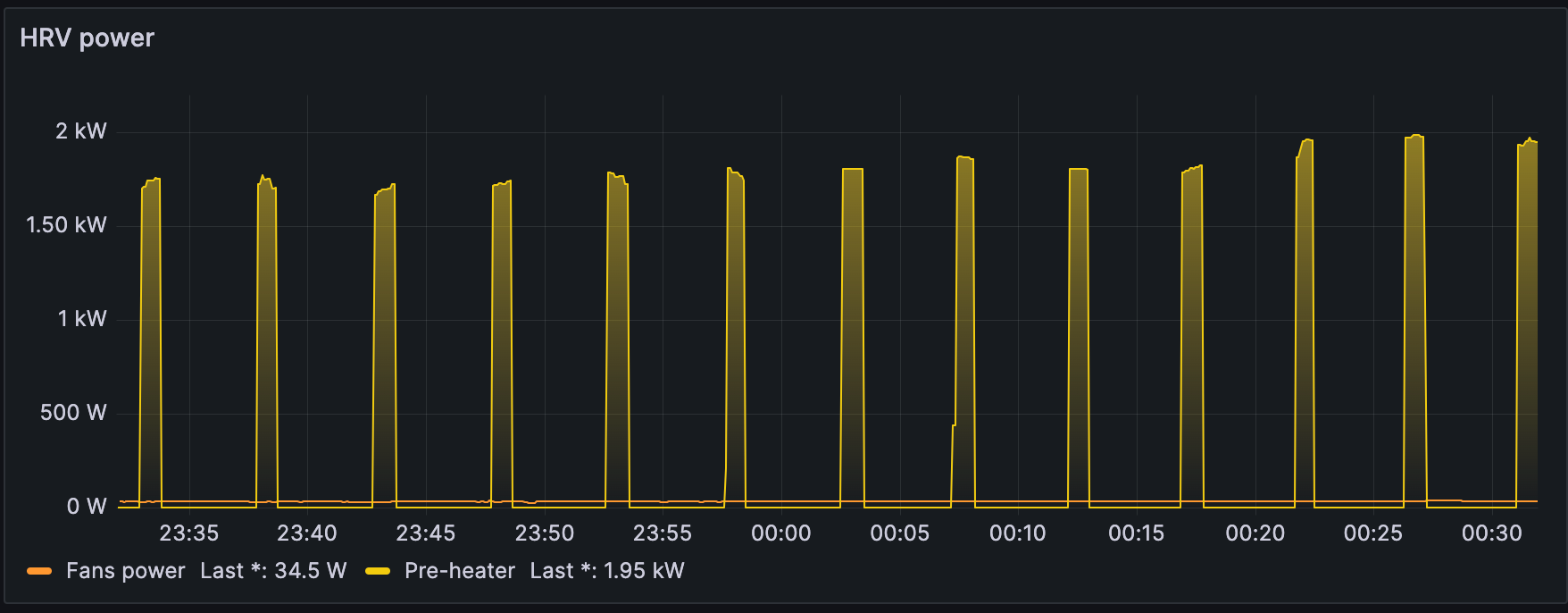Click the 2 kW y-axis label
This screenshot has width=1568, height=613.
tap(81, 131)
